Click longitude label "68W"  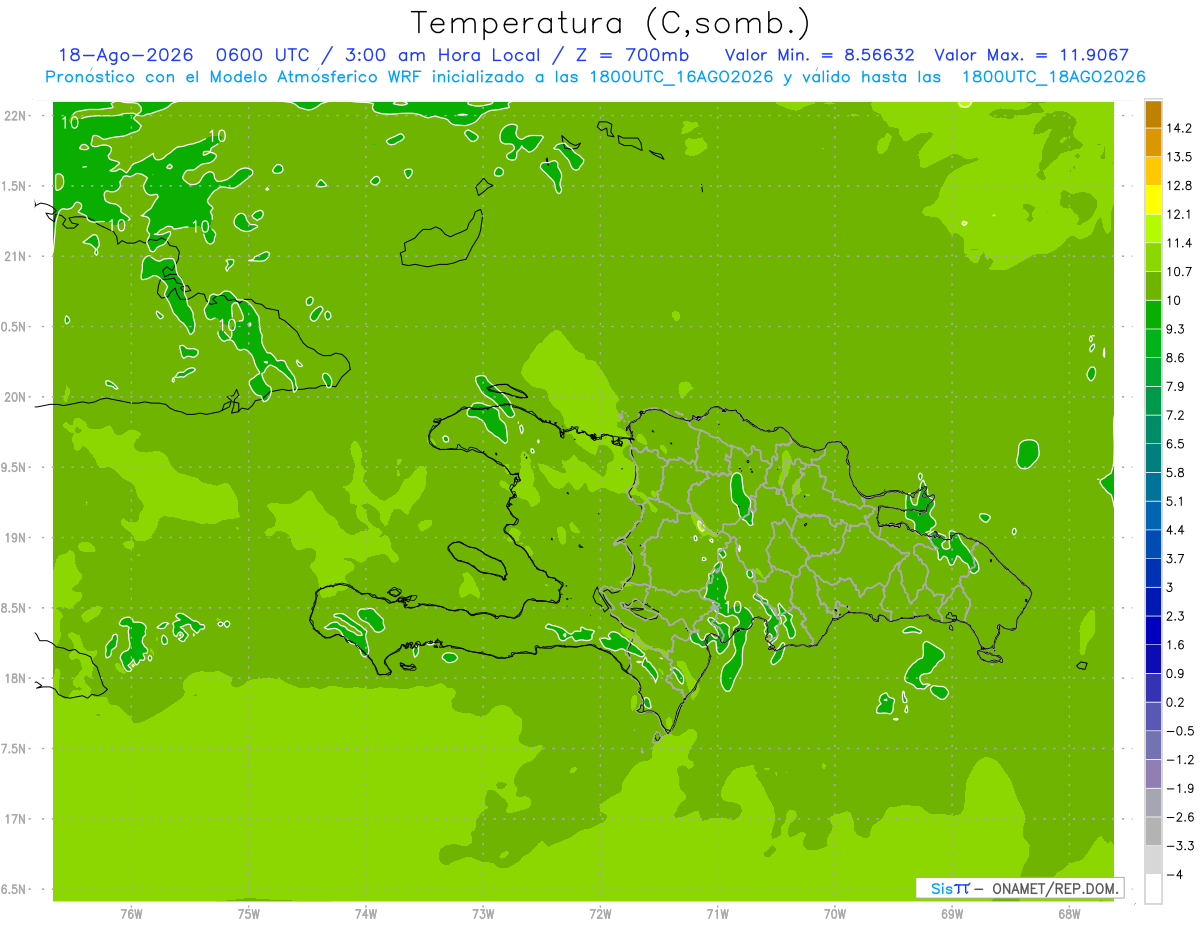pos(1069,914)
